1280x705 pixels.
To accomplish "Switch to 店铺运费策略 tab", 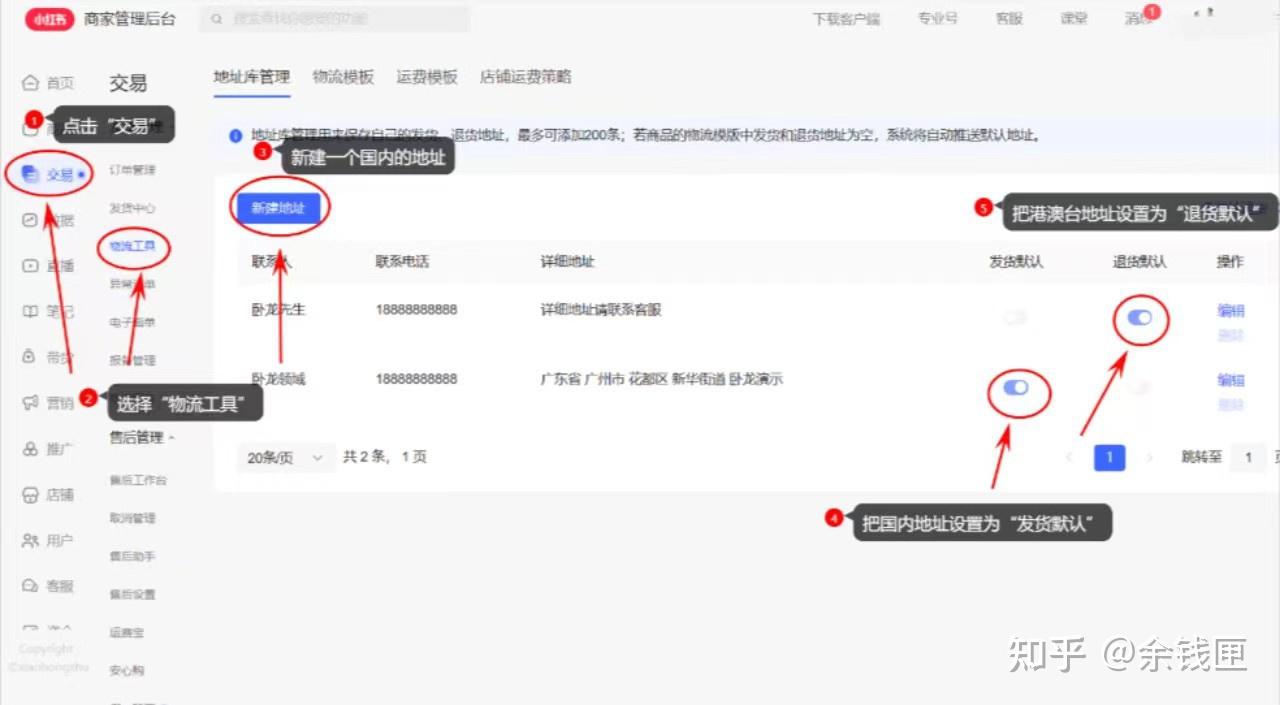I will coord(526,77).
